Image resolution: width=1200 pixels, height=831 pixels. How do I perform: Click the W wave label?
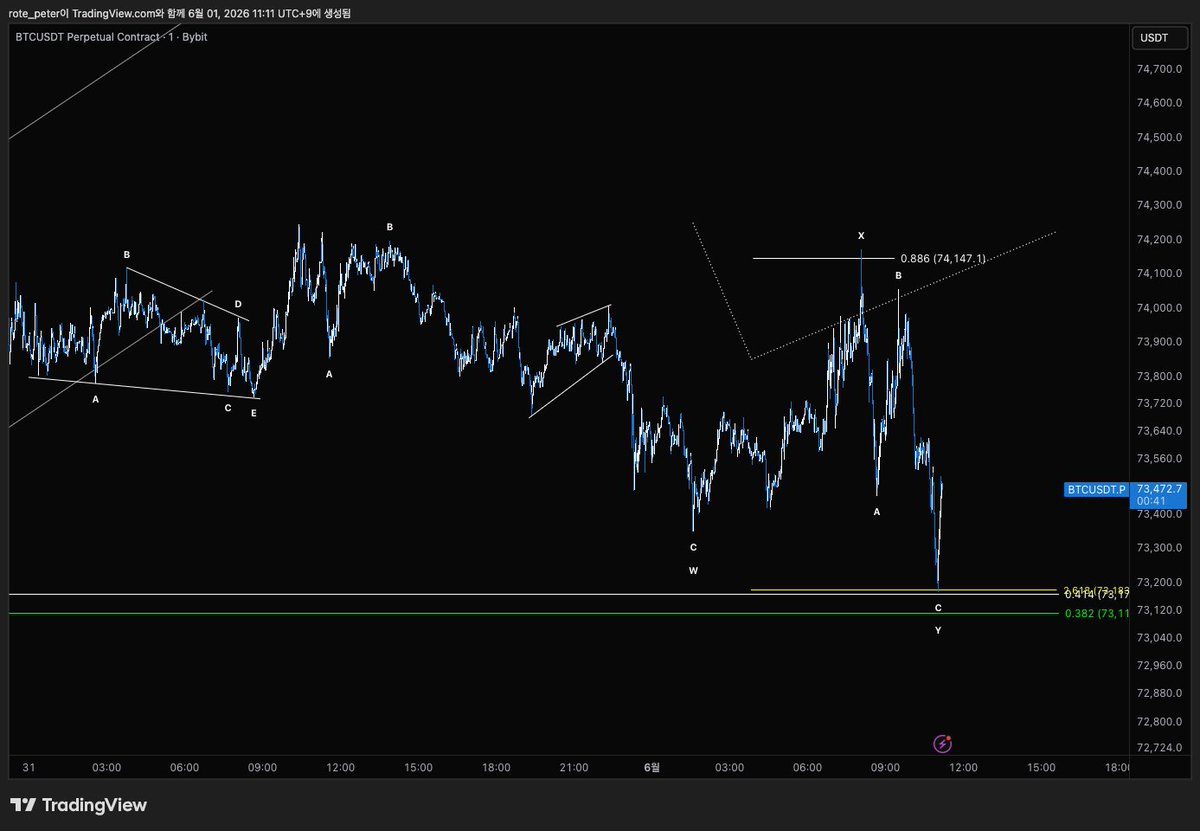(x=693, y=570)
